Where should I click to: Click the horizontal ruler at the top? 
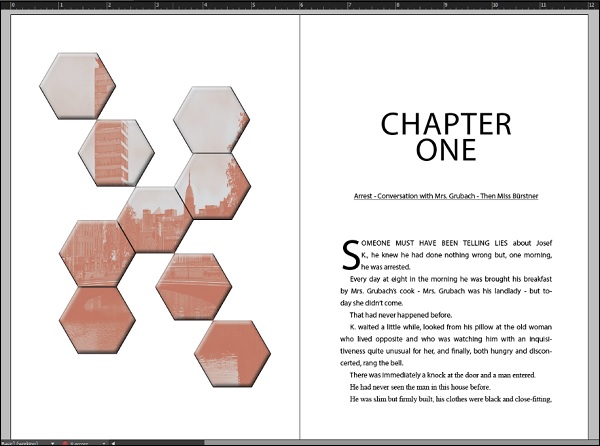pos(300,4)
